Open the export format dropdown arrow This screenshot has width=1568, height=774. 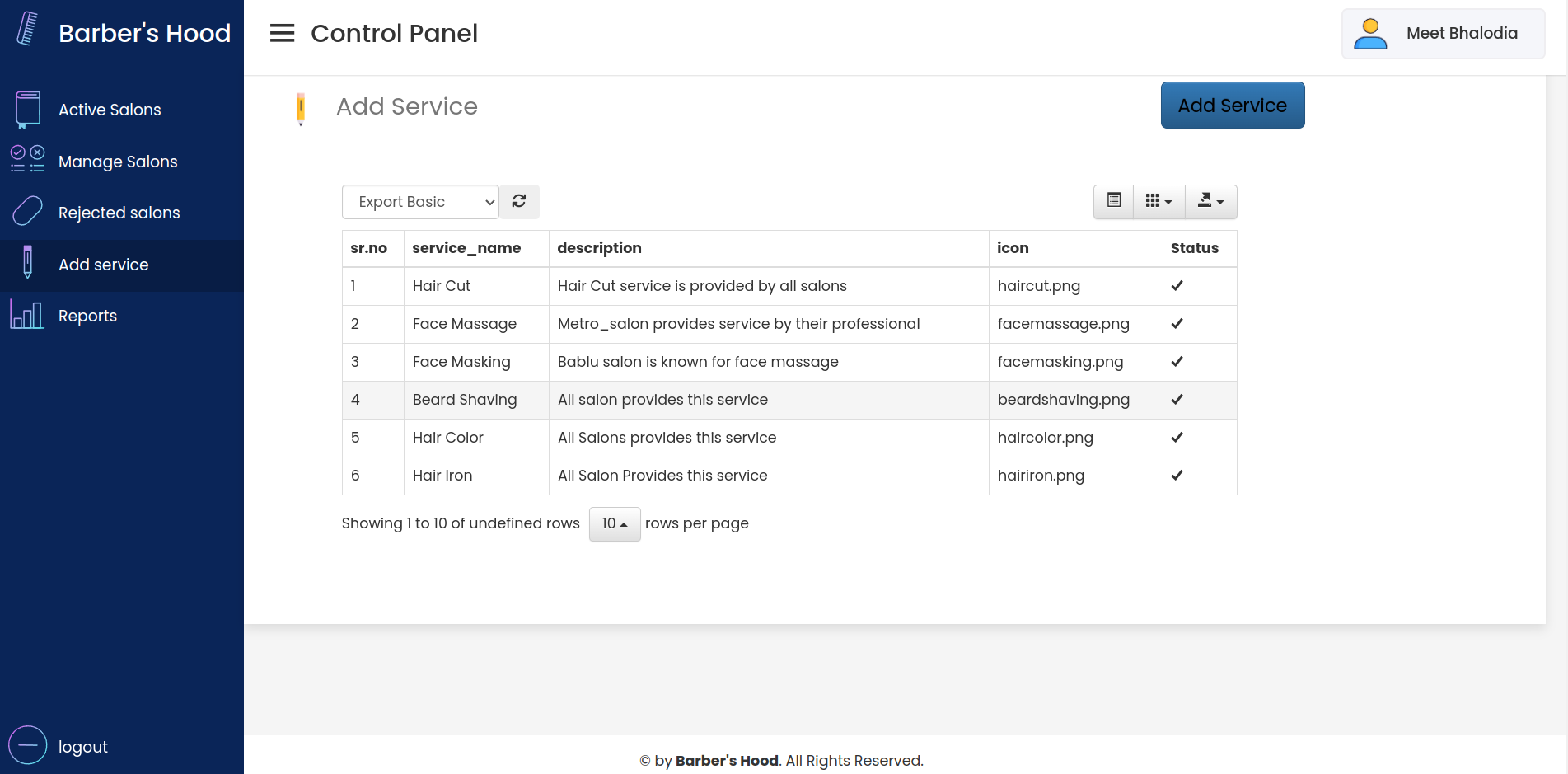pyautogui.click(x=1210, y=201)
